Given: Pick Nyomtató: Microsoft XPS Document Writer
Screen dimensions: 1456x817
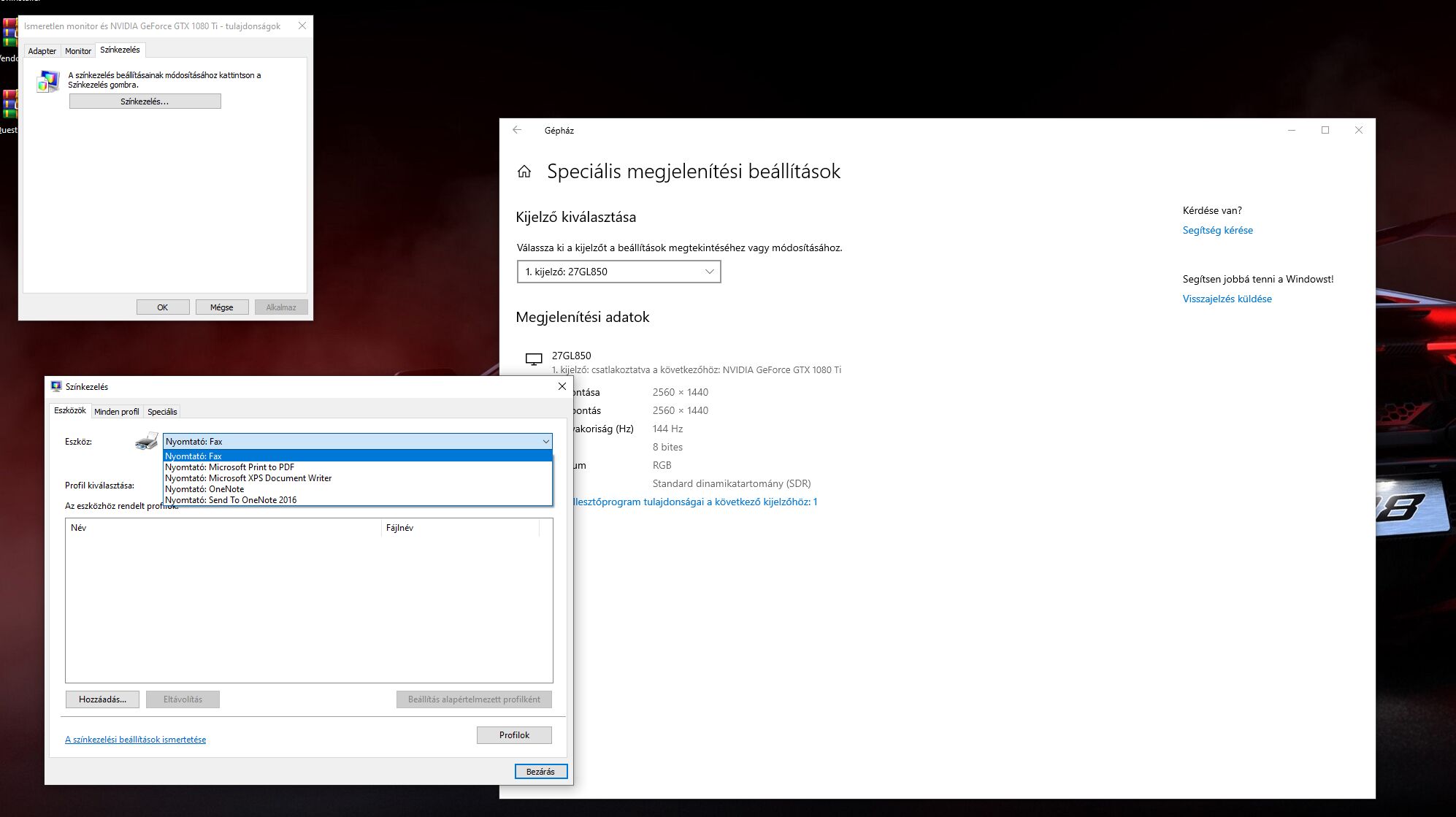Looking at the screenshot, I should [248, 478].
